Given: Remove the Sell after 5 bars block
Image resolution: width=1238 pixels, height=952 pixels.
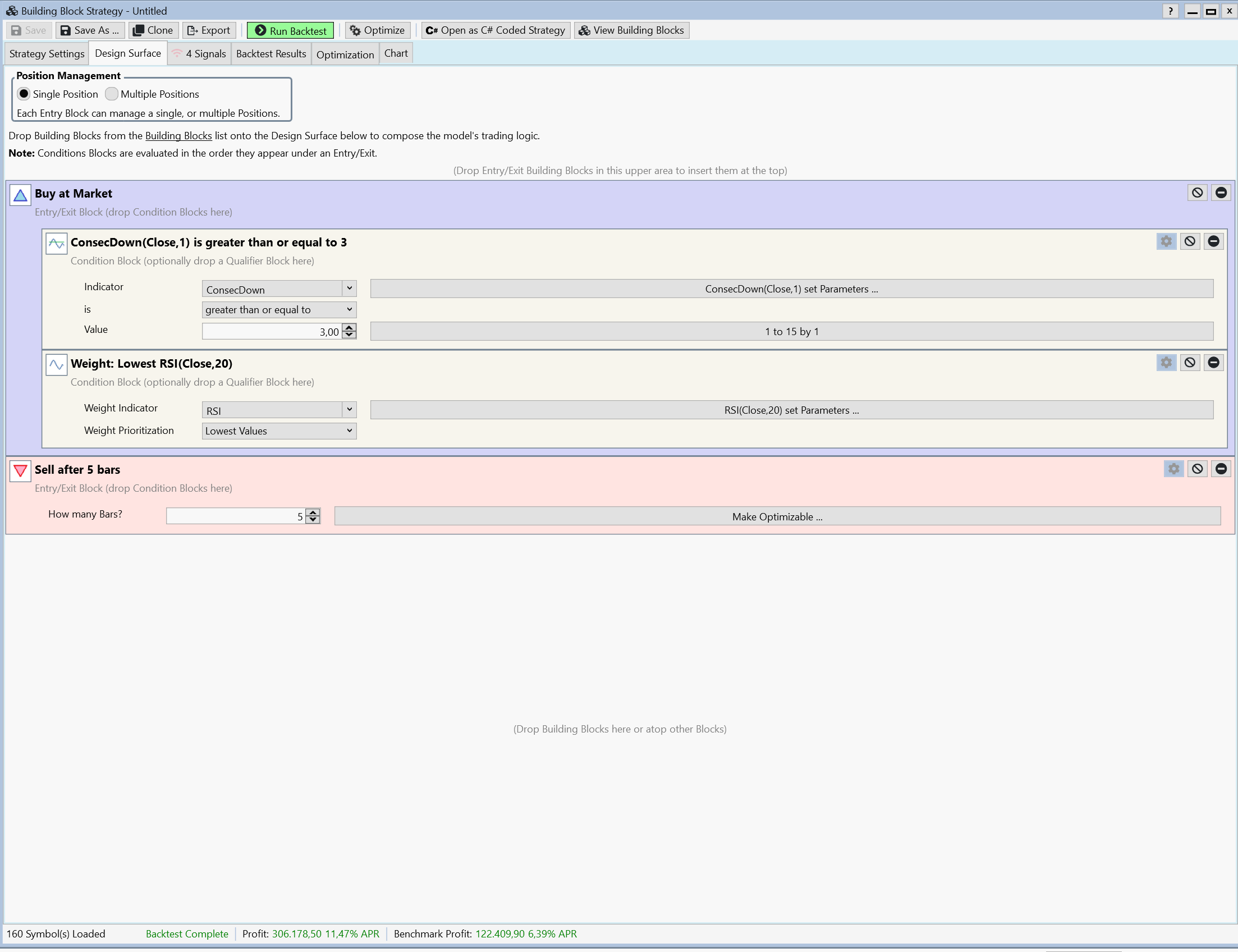Looking at the screenshot, I should pyautogui.click(x=1221, y=469).
